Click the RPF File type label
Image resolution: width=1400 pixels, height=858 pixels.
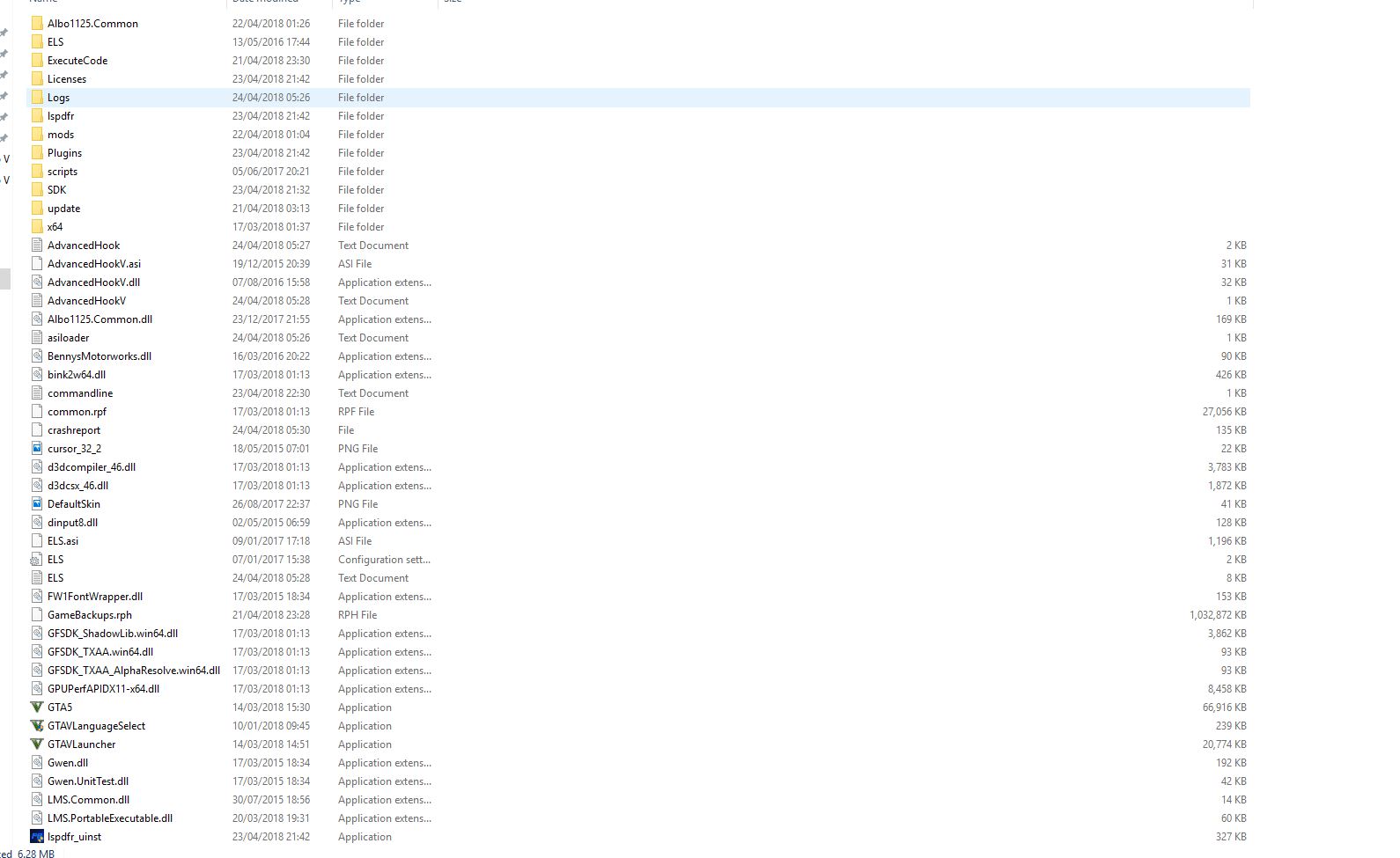[x=356, y=411]
